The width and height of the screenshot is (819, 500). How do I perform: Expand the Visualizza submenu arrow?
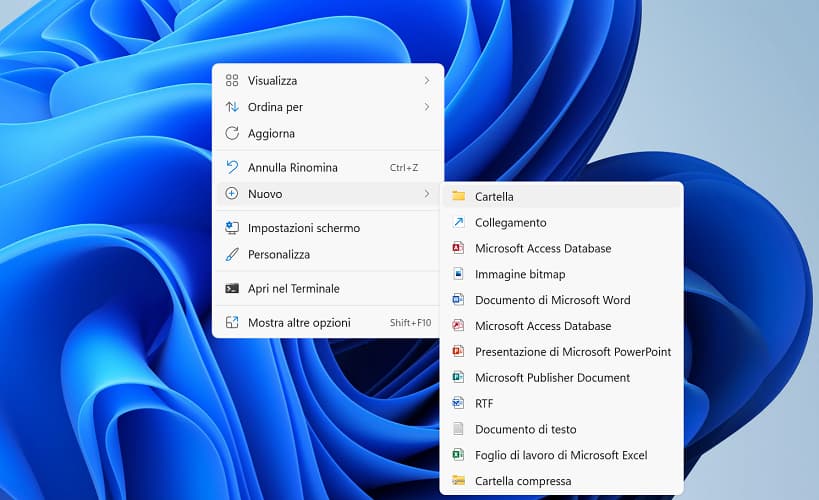pyautogui.click(x=427, y=80)
